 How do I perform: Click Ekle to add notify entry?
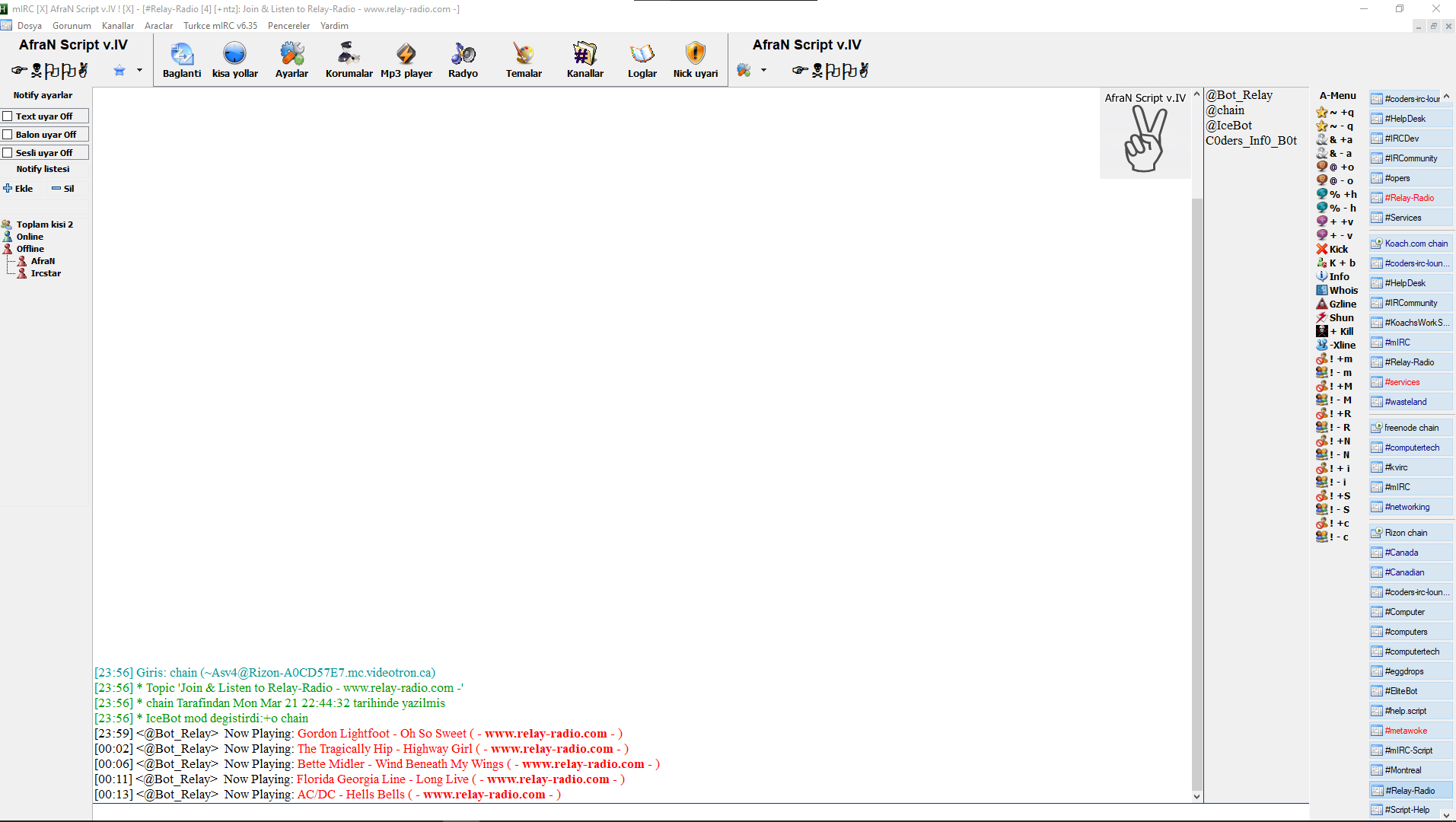coord(18,189)
